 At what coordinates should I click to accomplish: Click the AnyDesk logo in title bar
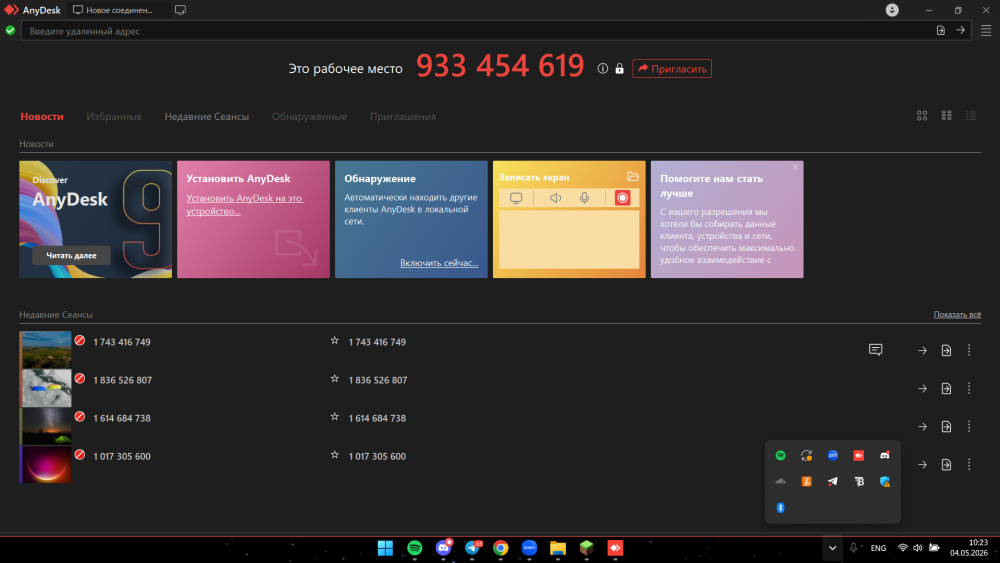click(11, 10)
